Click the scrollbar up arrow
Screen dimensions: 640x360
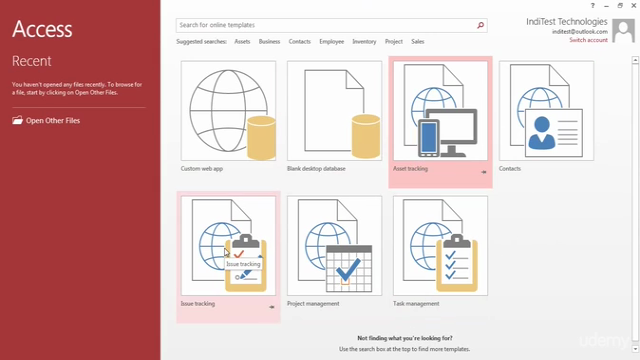pyautogui.click(x=635, y=60)
